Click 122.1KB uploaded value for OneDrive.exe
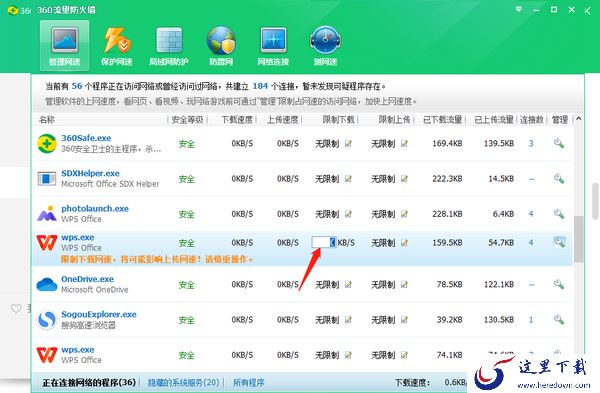 pos(499,284)
